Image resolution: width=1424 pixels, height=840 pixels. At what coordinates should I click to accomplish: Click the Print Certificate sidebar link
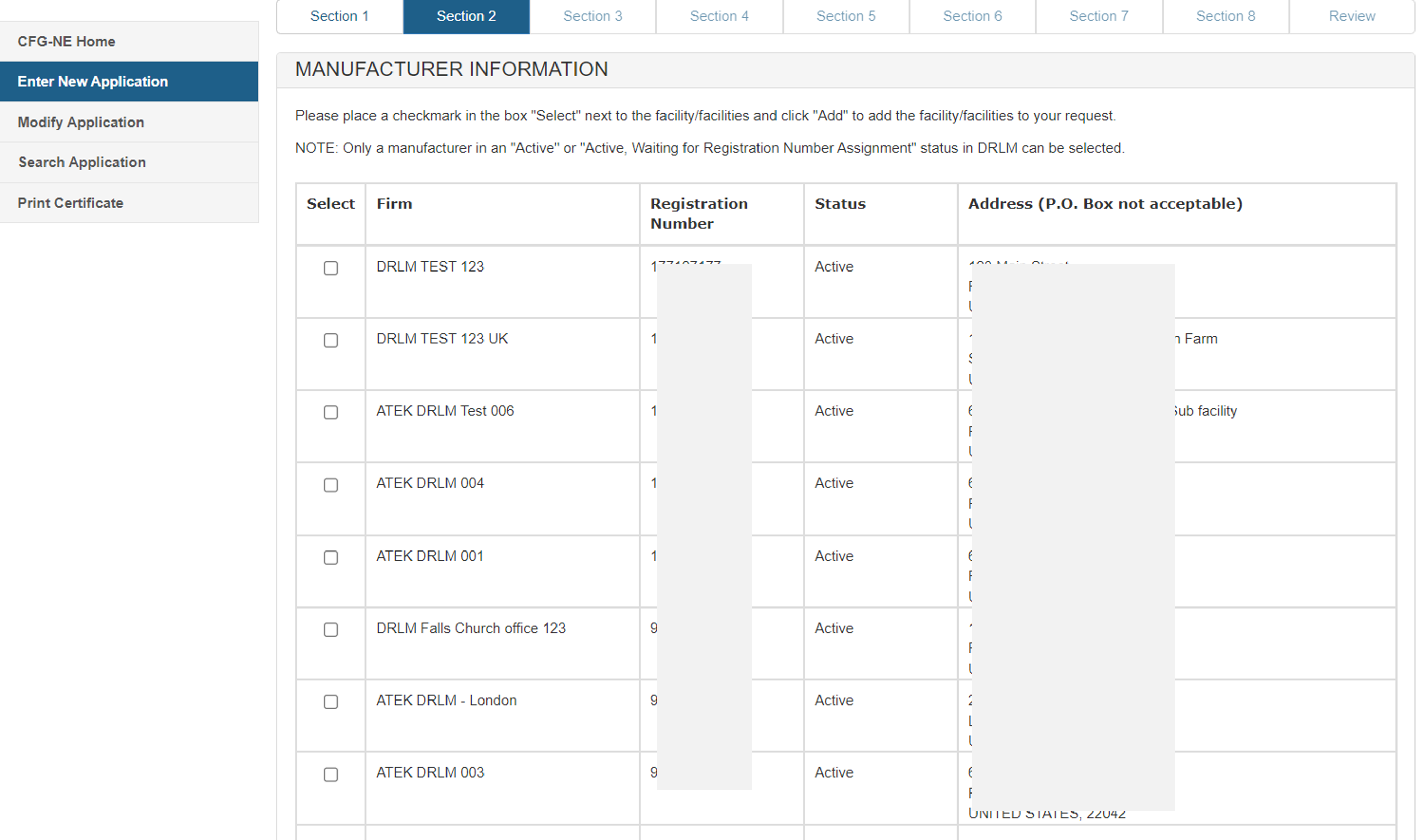70,203
